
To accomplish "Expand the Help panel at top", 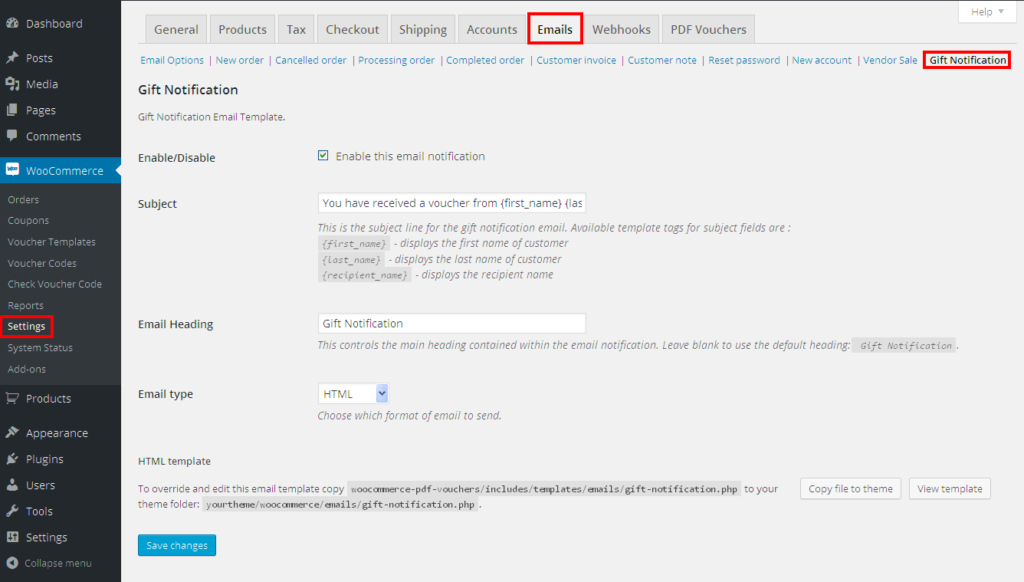I will point(987,12).
